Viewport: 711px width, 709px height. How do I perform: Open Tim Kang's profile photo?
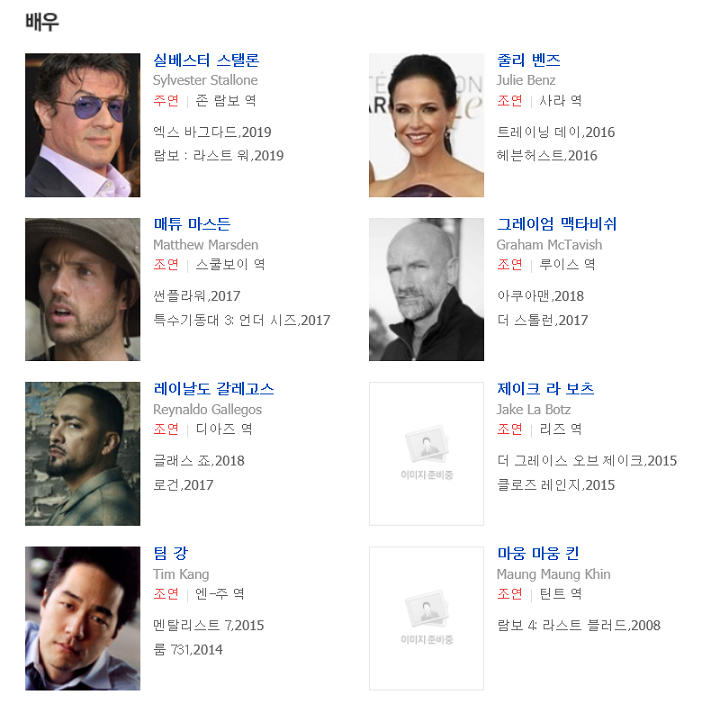tap(83, 618)
